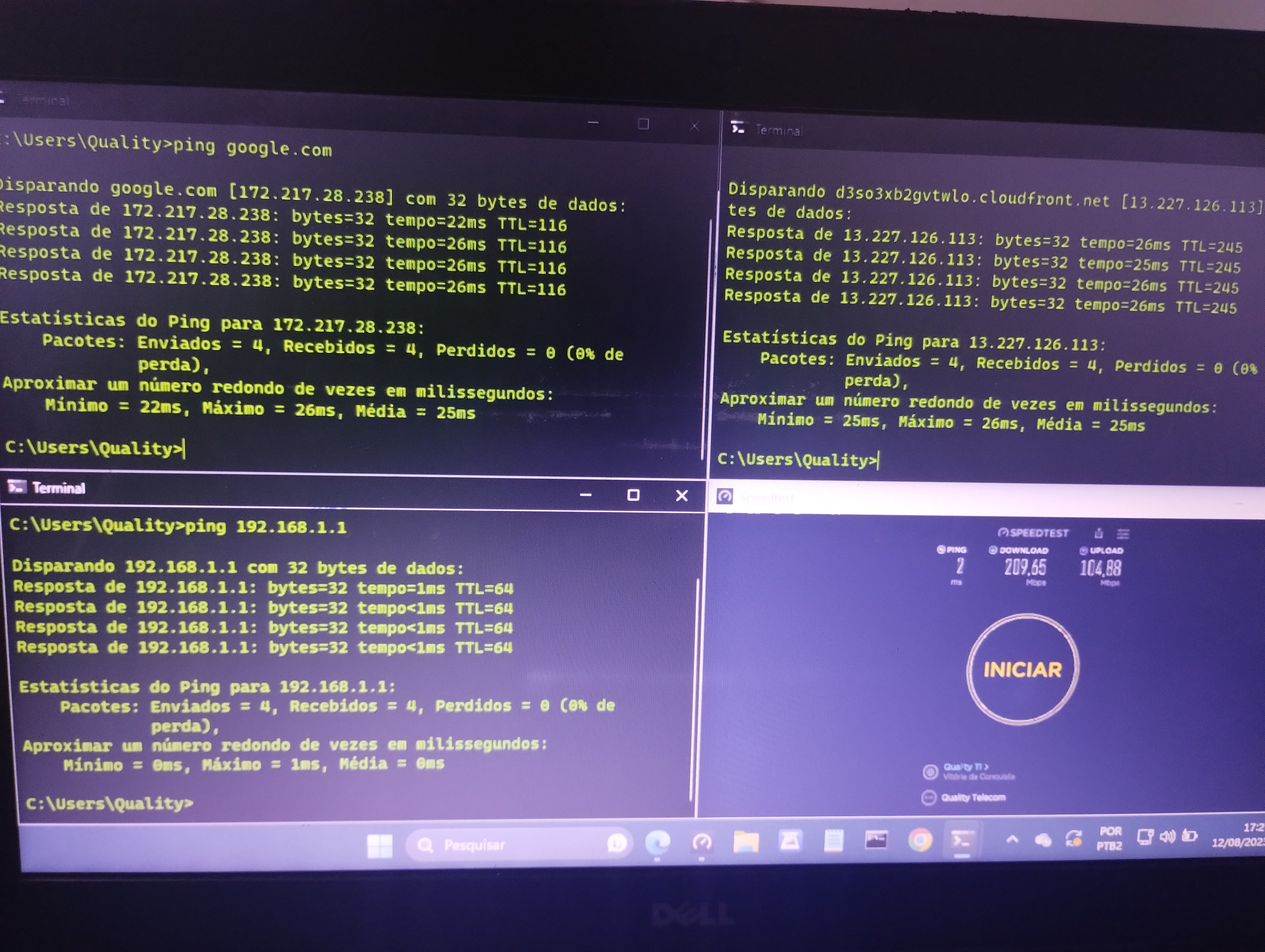Image resolution: width=1265 pixels, height=952 pixels.
Task: Click the Speedtest logo header
Action: point(1033,533)
